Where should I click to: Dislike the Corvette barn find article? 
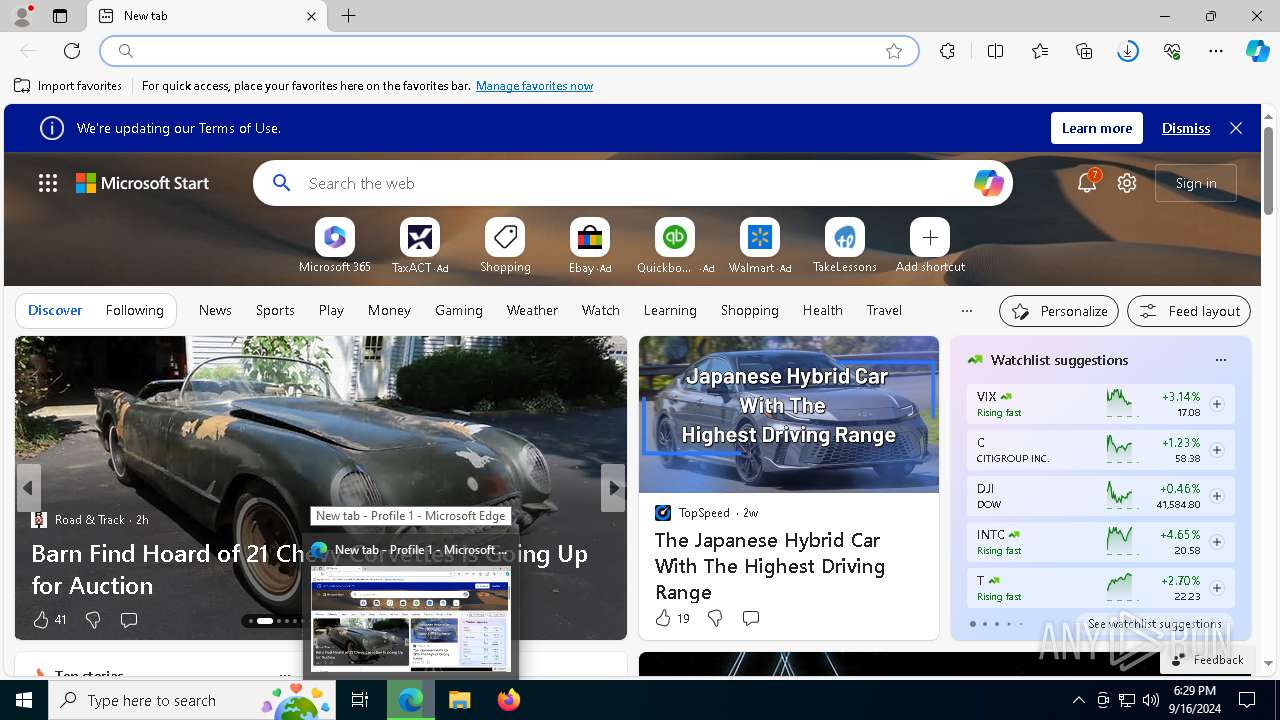point(93,620)
